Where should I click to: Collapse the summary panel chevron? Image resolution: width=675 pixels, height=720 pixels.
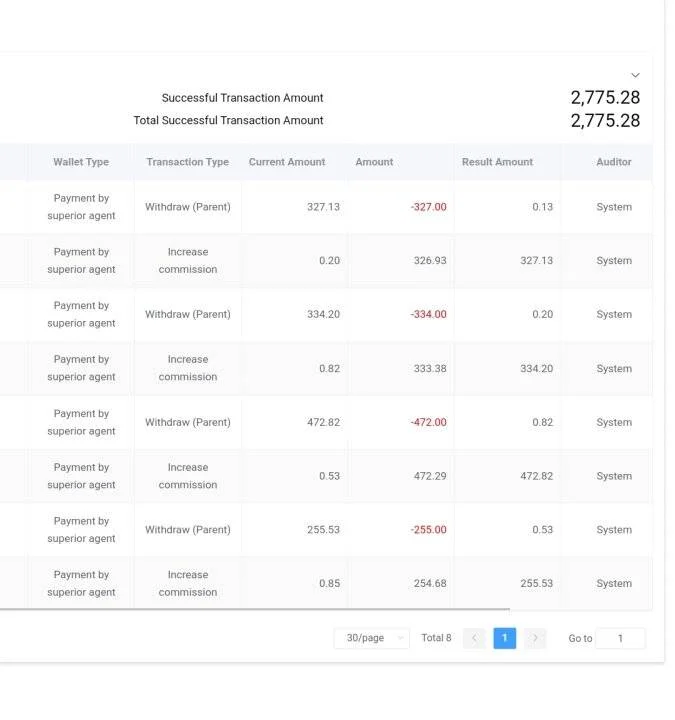coord(635,75)
